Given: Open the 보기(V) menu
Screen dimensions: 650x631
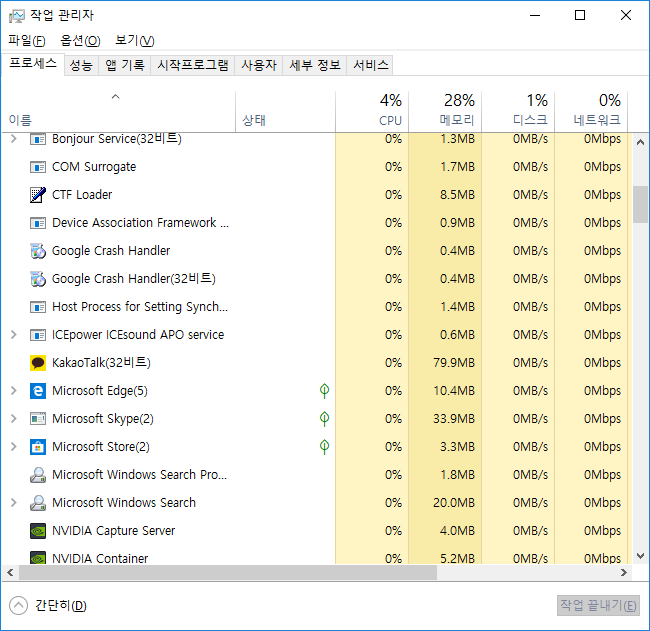Looking at the screenshot, I should coord(134,41).
